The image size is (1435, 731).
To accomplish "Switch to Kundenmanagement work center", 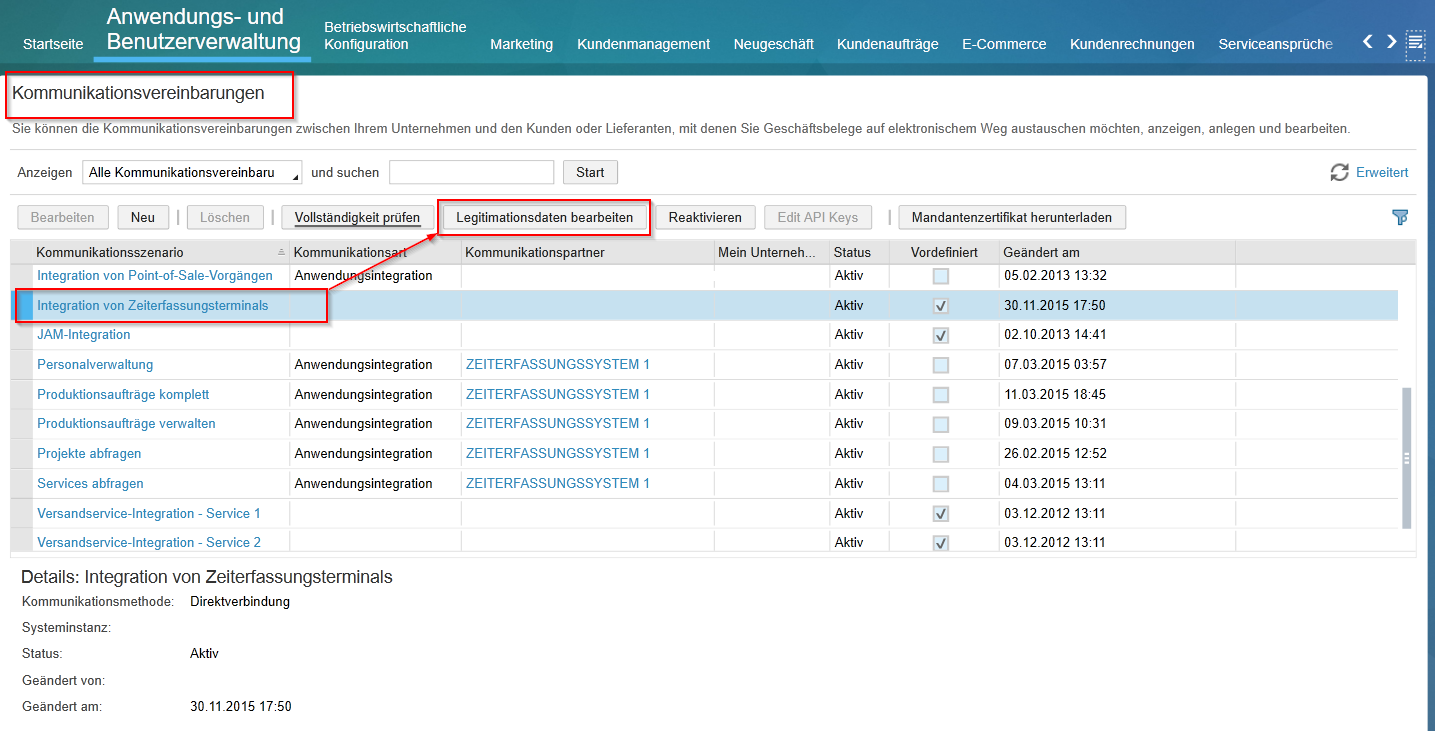I will [x=643, y=44].
